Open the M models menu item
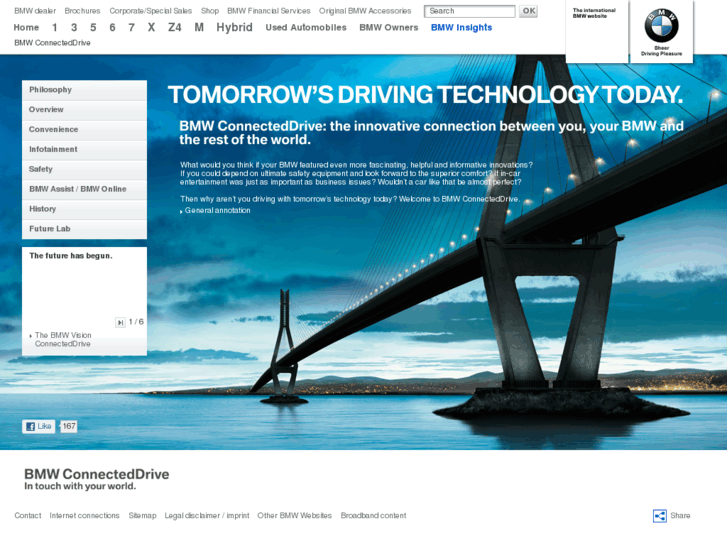 point(199,27)
